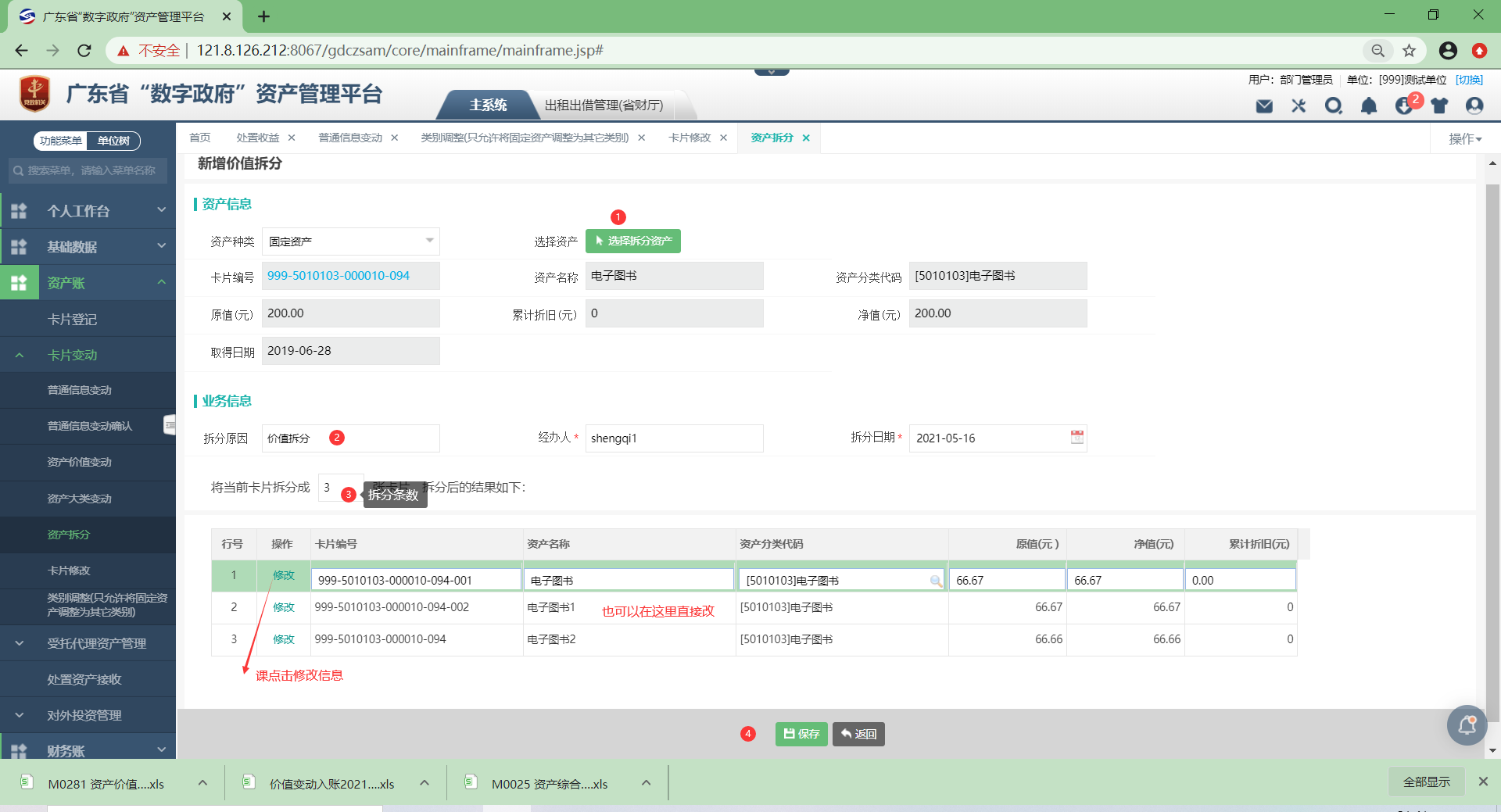Close the 资产拆分 tab
The height and width of the screenshot is (812, 1501).
[806, 138]
